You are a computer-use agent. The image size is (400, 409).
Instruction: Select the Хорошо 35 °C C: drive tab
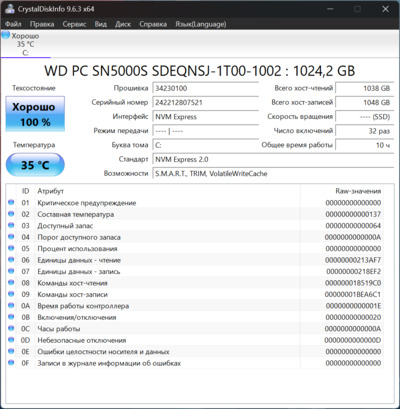pyautogui.click(x=26, y=44)
